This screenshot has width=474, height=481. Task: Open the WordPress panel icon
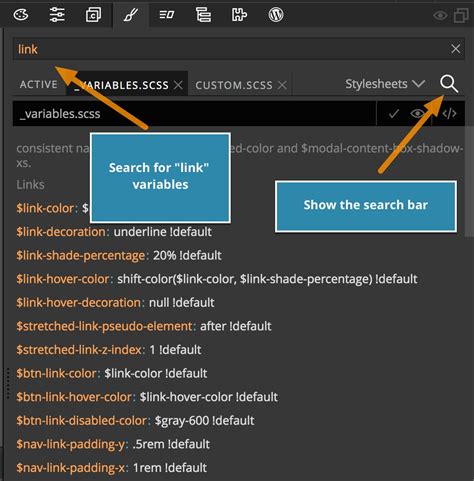[276, 15]
